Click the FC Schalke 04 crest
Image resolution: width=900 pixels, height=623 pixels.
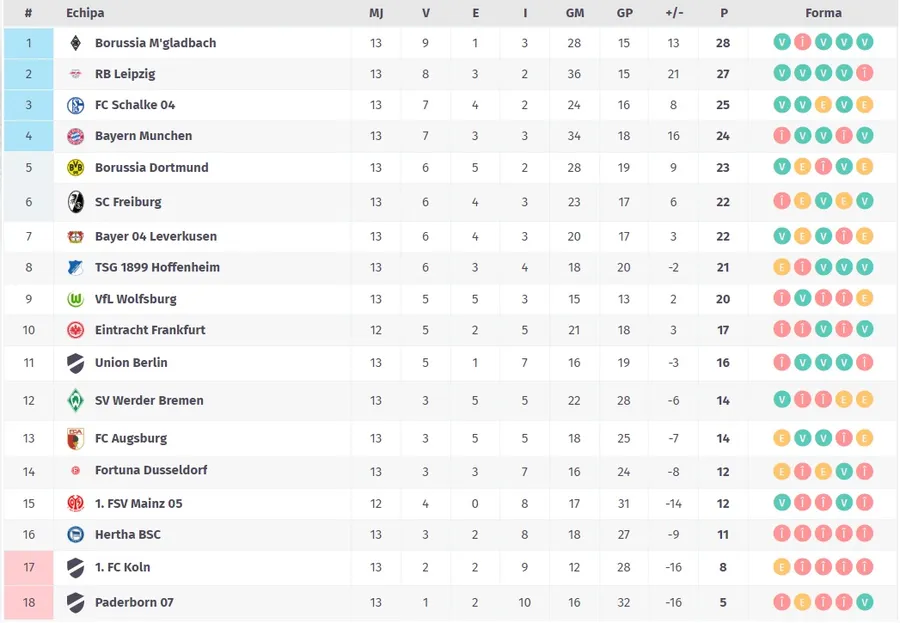[75, 105]
